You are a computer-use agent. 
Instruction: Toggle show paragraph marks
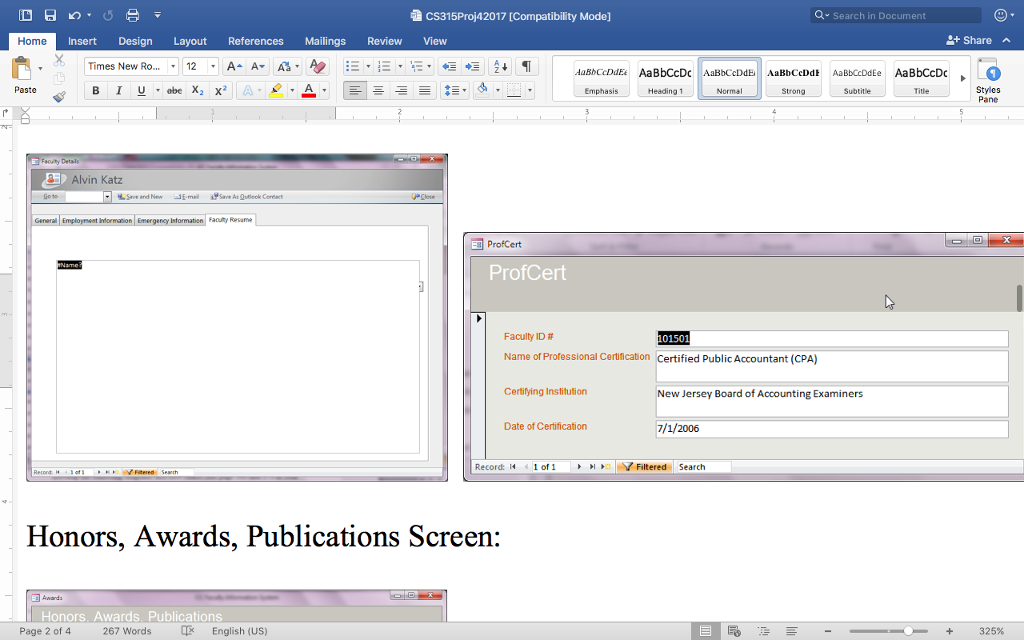click(x=526, y=66)
